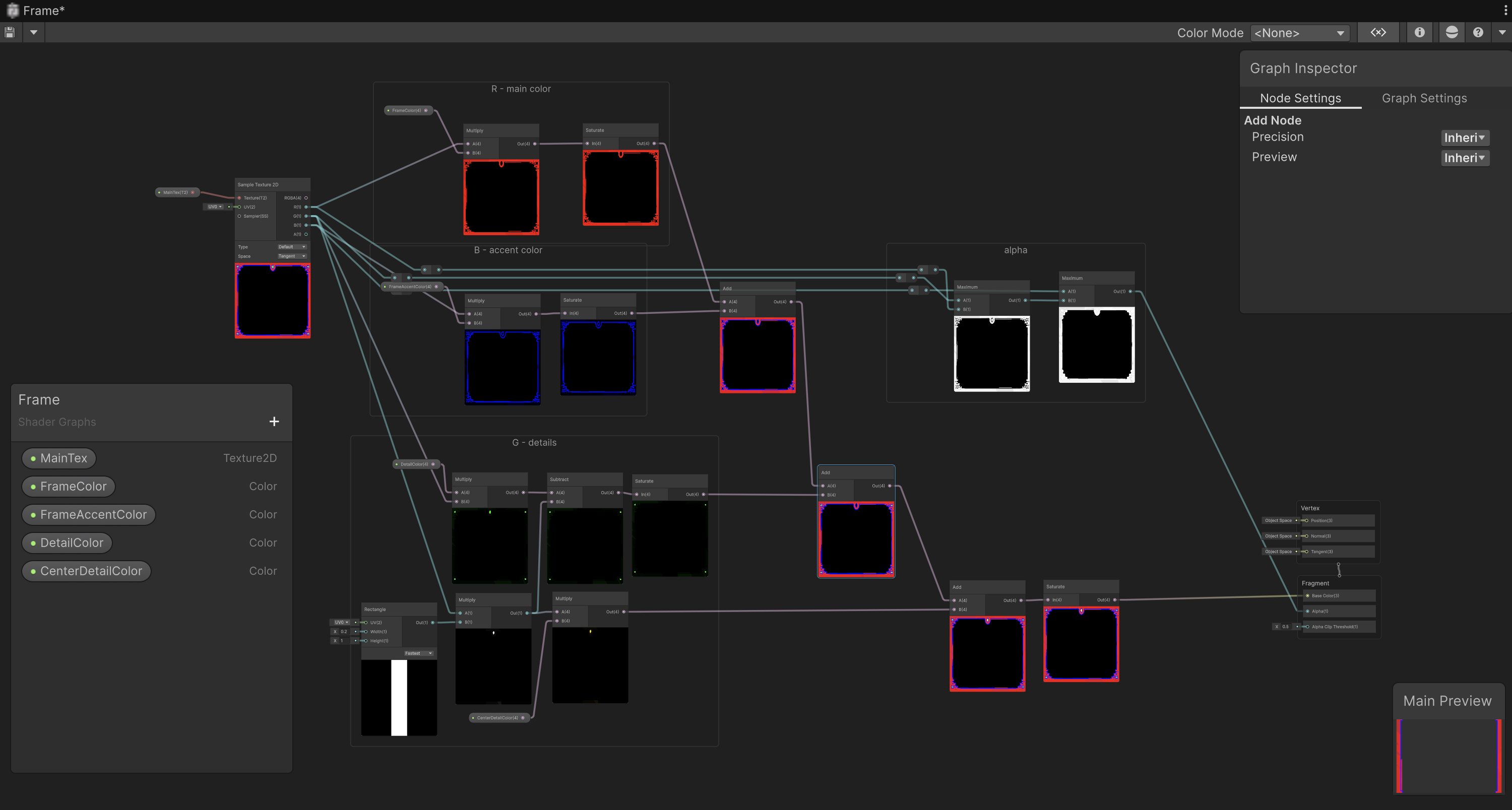The image size is (1512, 810).
Task: Click the Position(3) vertex input port
Action: click(1306, 520)
